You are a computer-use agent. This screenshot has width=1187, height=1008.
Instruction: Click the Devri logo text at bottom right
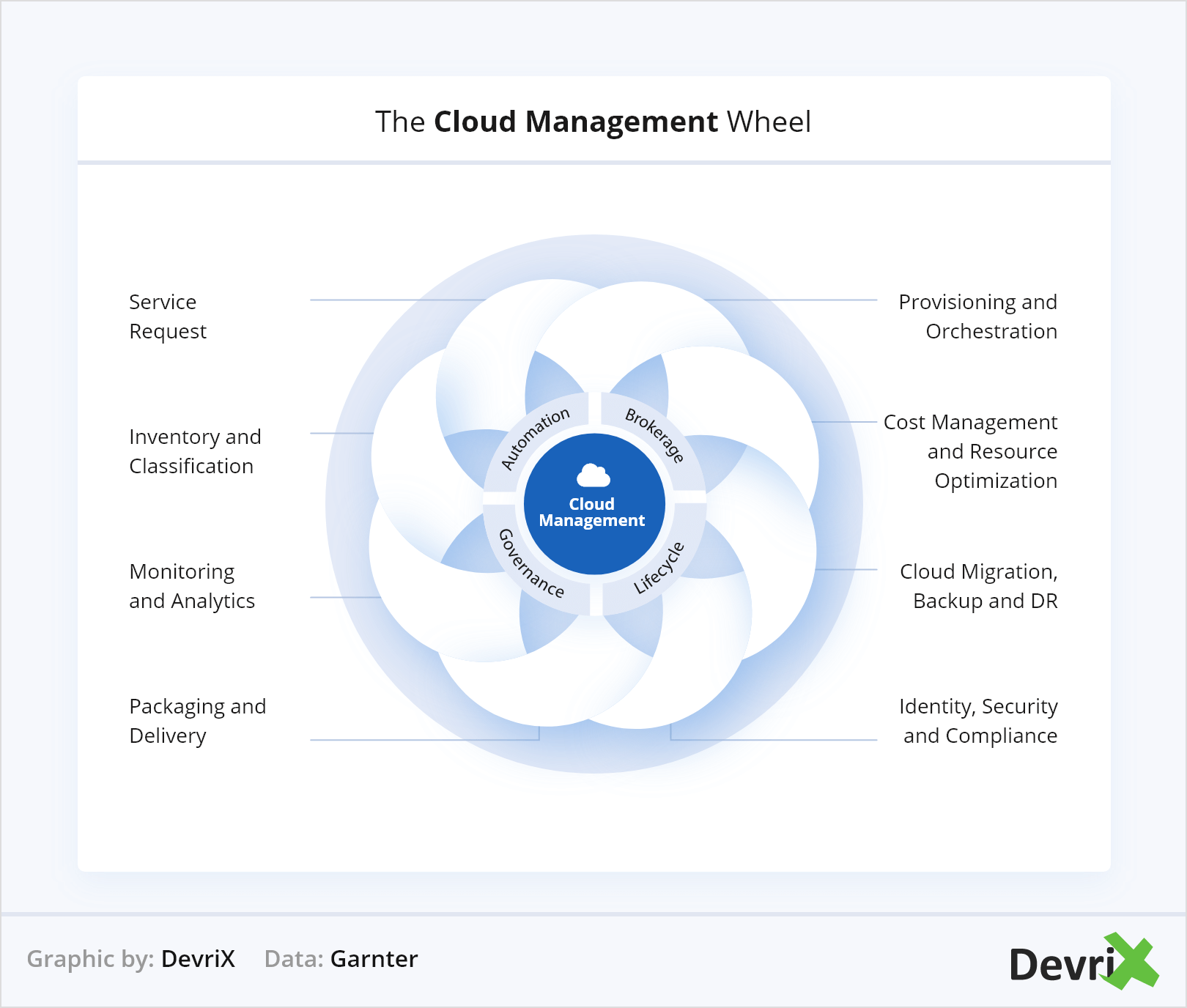[x=1062, y=965]
